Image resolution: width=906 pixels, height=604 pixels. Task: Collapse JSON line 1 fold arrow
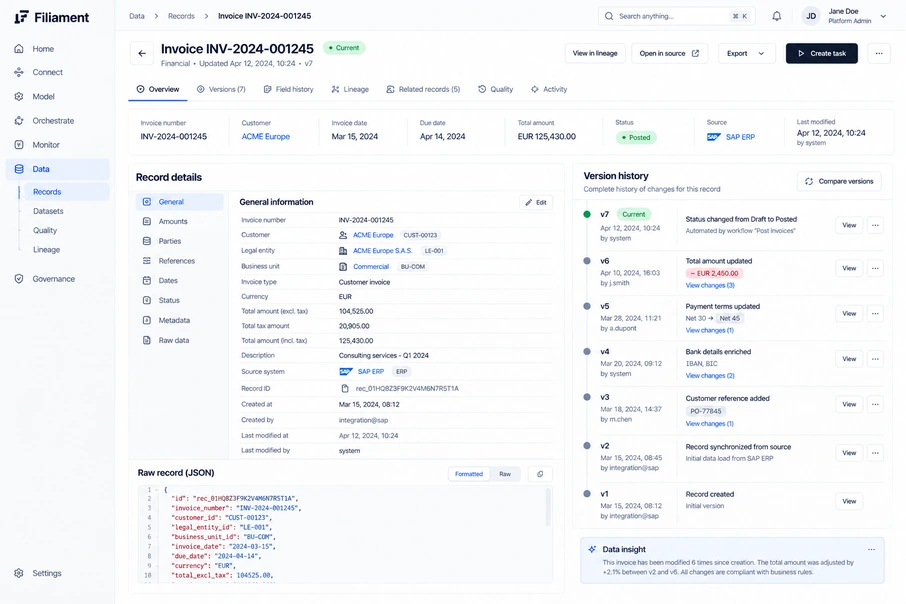point(157,490)
